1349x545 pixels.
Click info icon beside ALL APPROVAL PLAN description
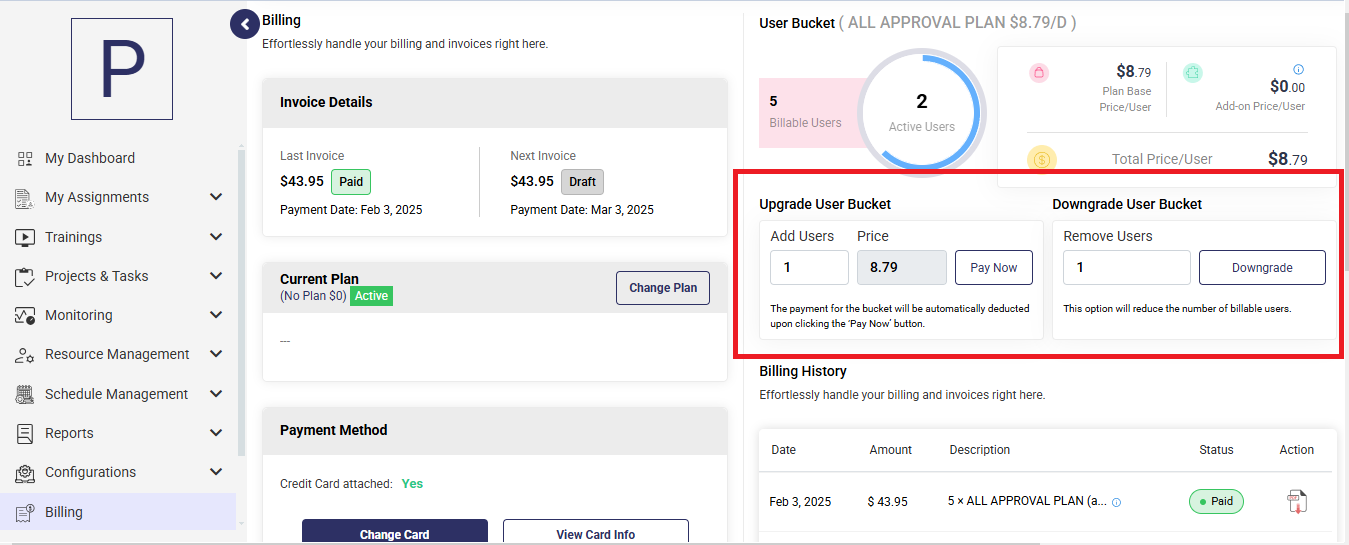tap(1117, 502)
